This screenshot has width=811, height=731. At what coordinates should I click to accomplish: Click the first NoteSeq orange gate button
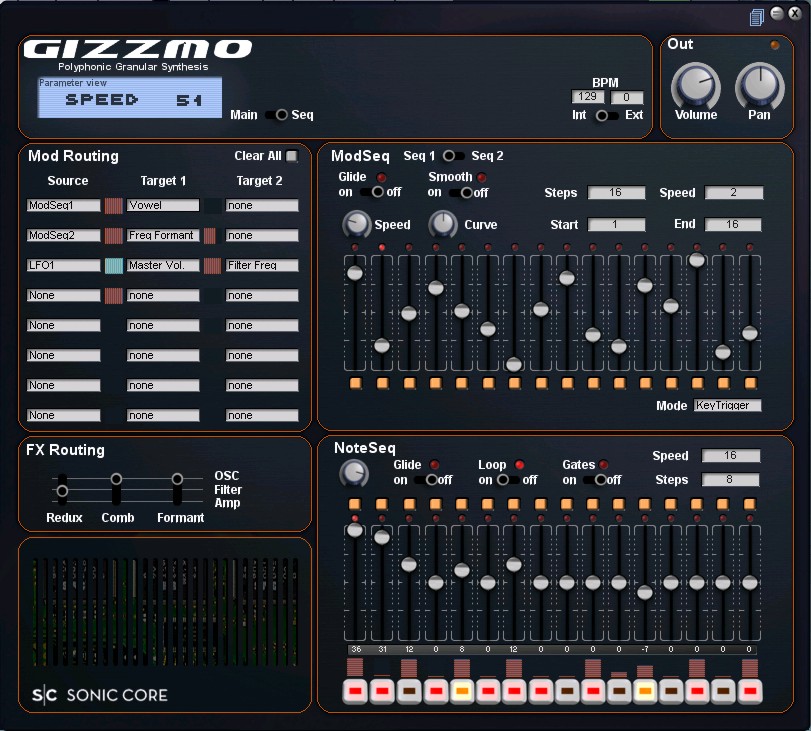(355, 504)
